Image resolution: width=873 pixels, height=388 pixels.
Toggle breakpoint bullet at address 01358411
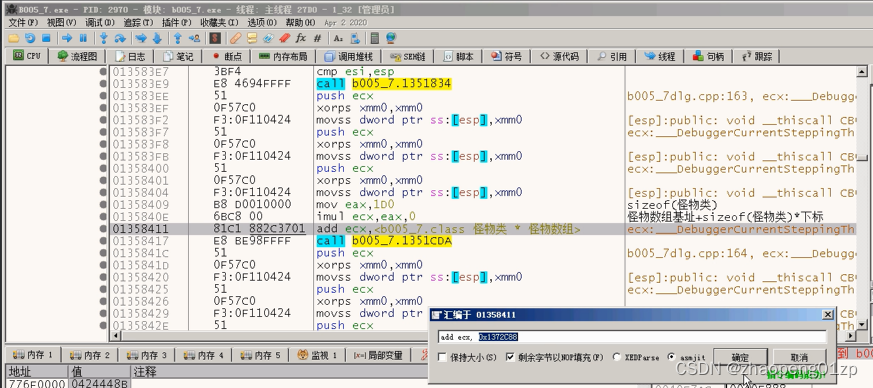click(103, 229)
